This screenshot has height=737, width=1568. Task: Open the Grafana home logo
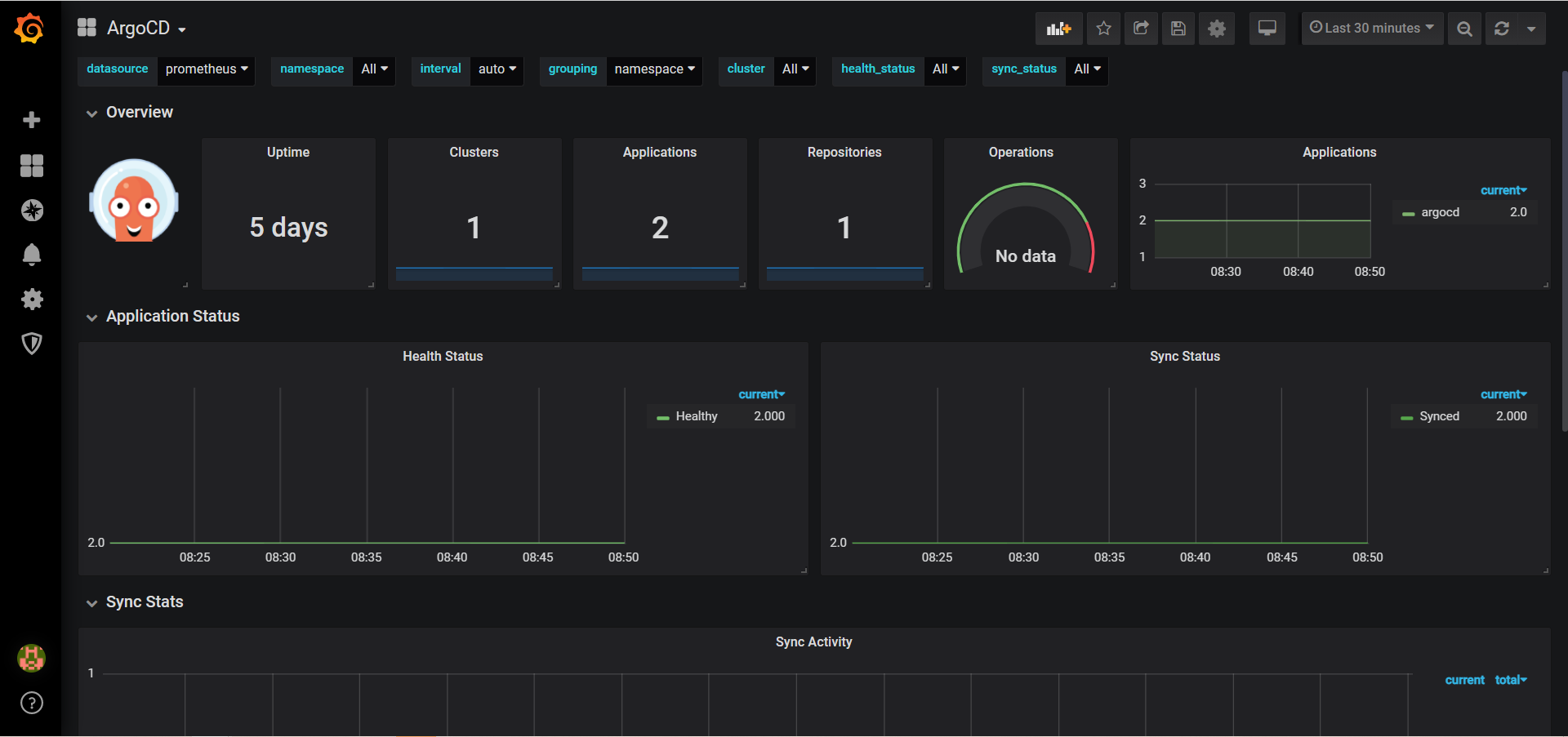pyautogui.click(x=30, y=29)
